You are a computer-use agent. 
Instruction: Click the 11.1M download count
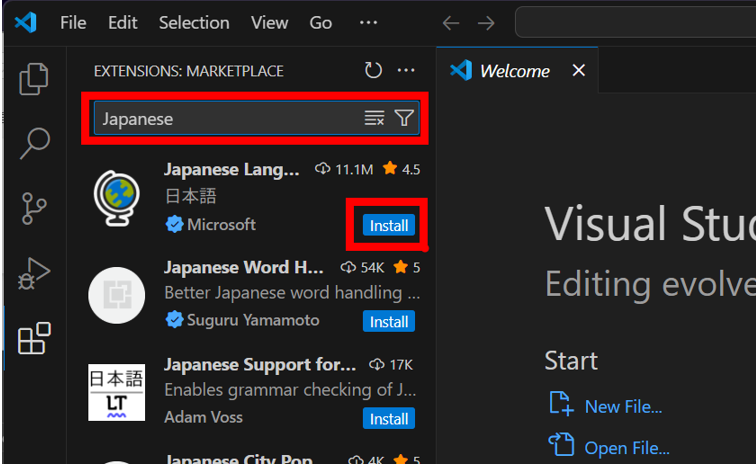344,170
